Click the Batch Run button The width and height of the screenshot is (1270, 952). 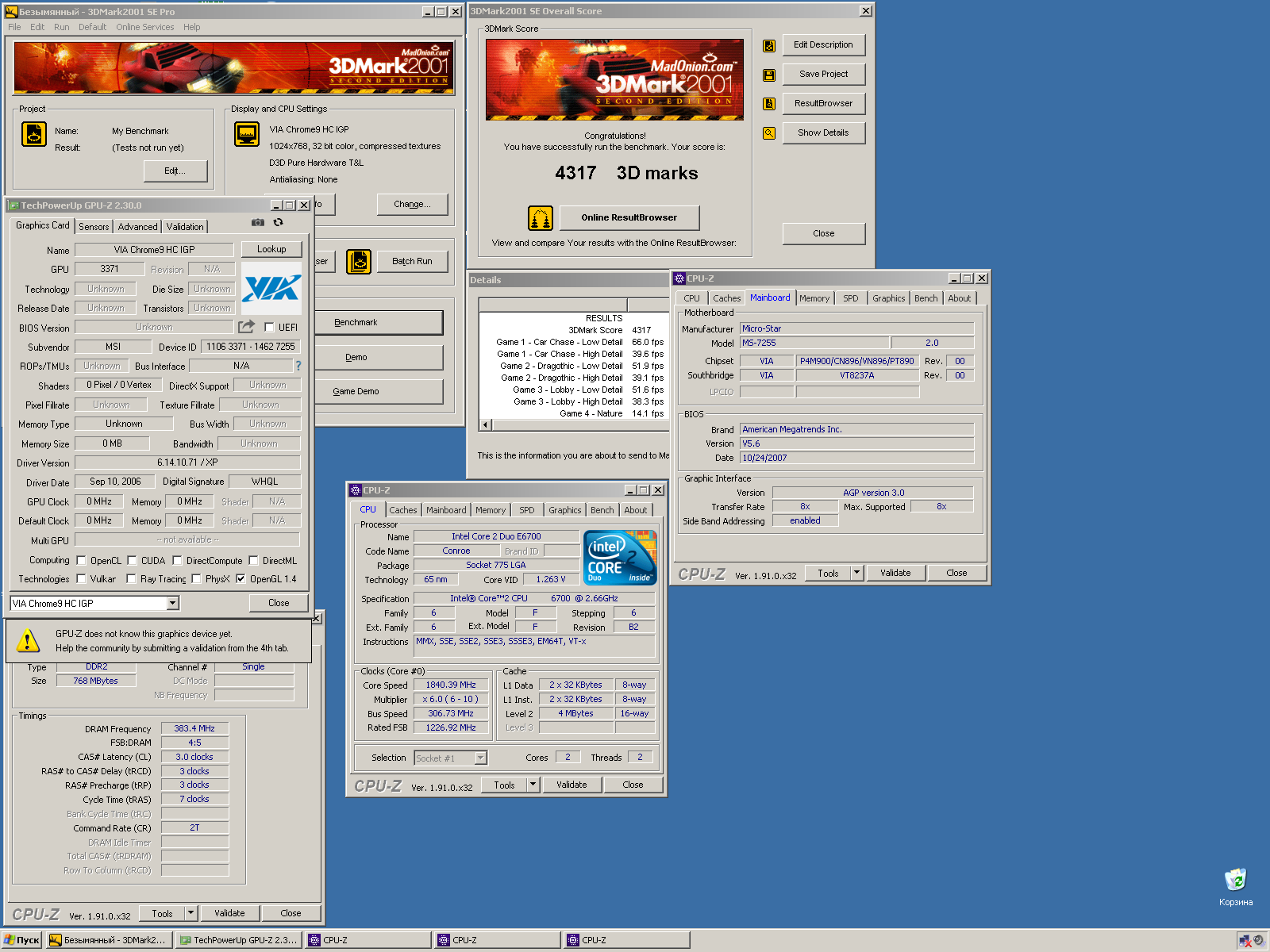[x=413, y=261]
